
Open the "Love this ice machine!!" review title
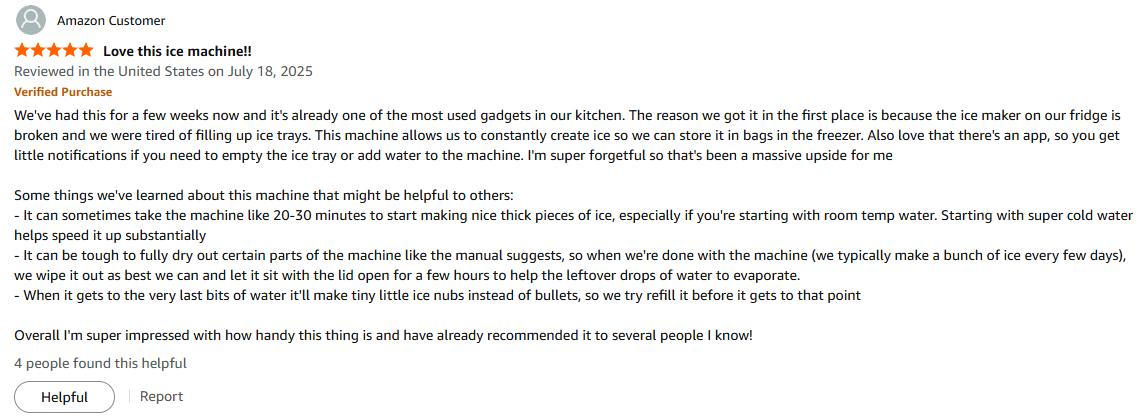click(177, 51)
